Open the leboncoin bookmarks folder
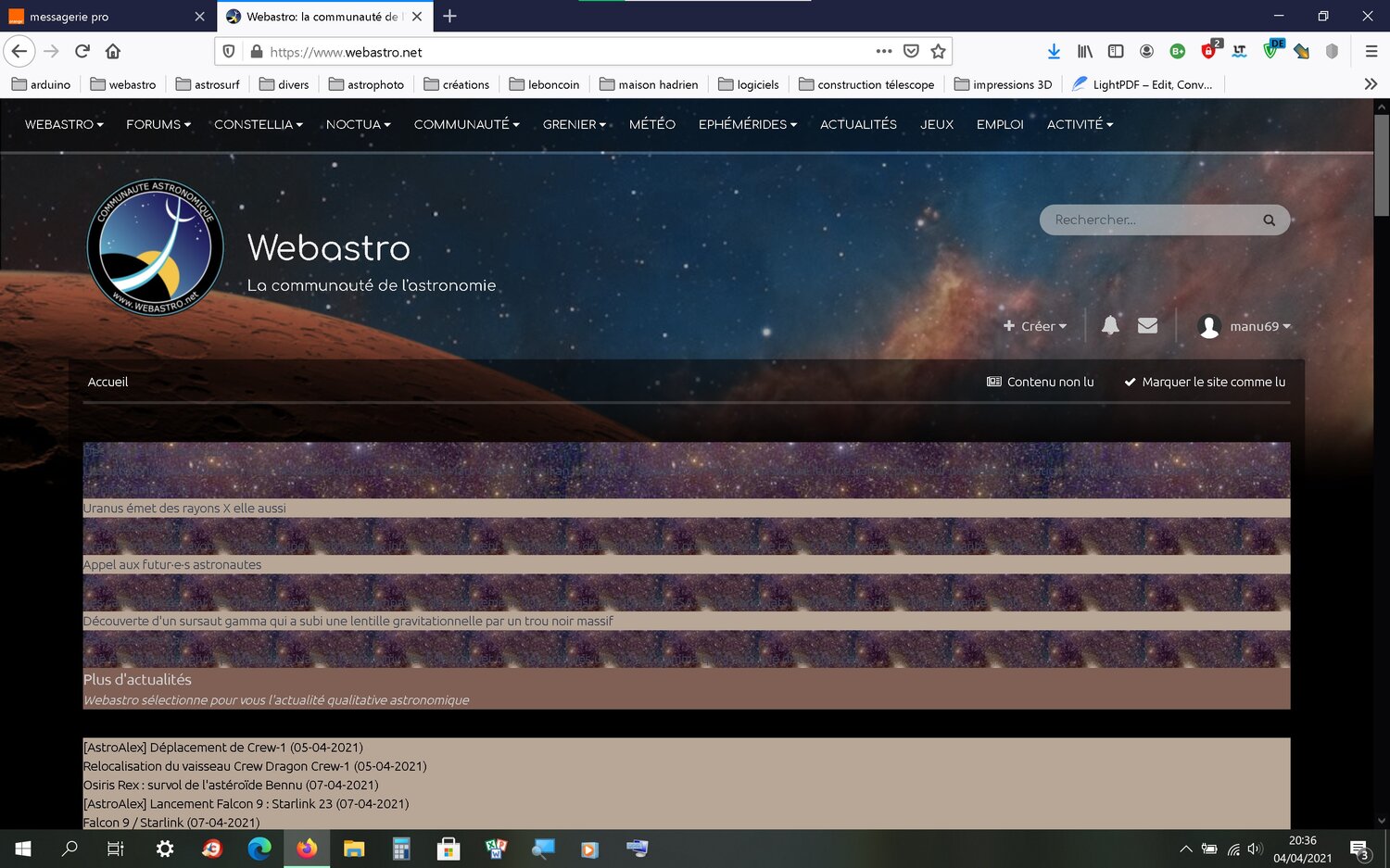The width and height of the screenshot is (1390, 868). coord(544,84)
